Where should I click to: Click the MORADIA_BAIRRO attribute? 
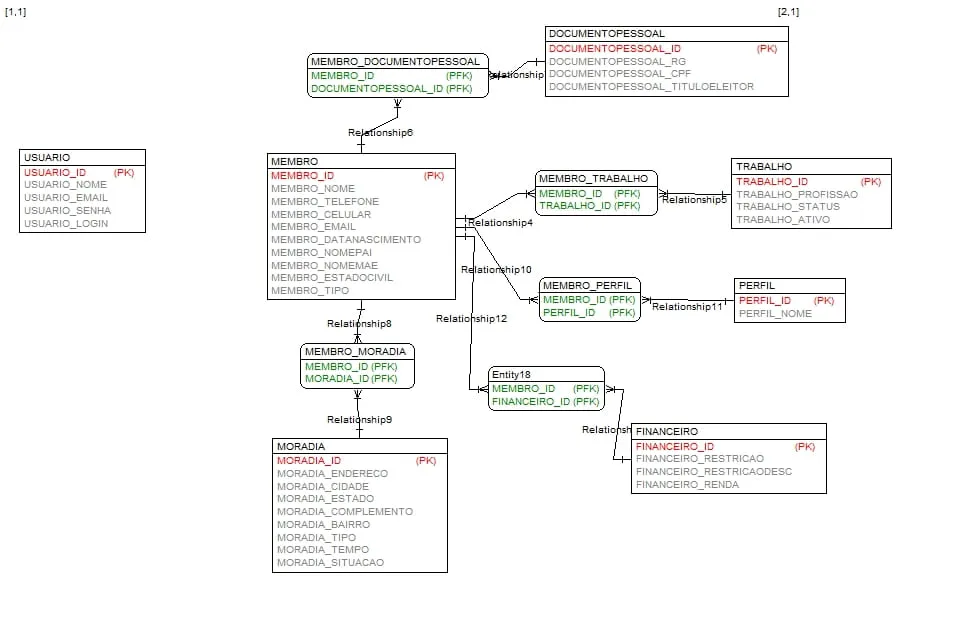pyautogui.click(x=323, y=525)
